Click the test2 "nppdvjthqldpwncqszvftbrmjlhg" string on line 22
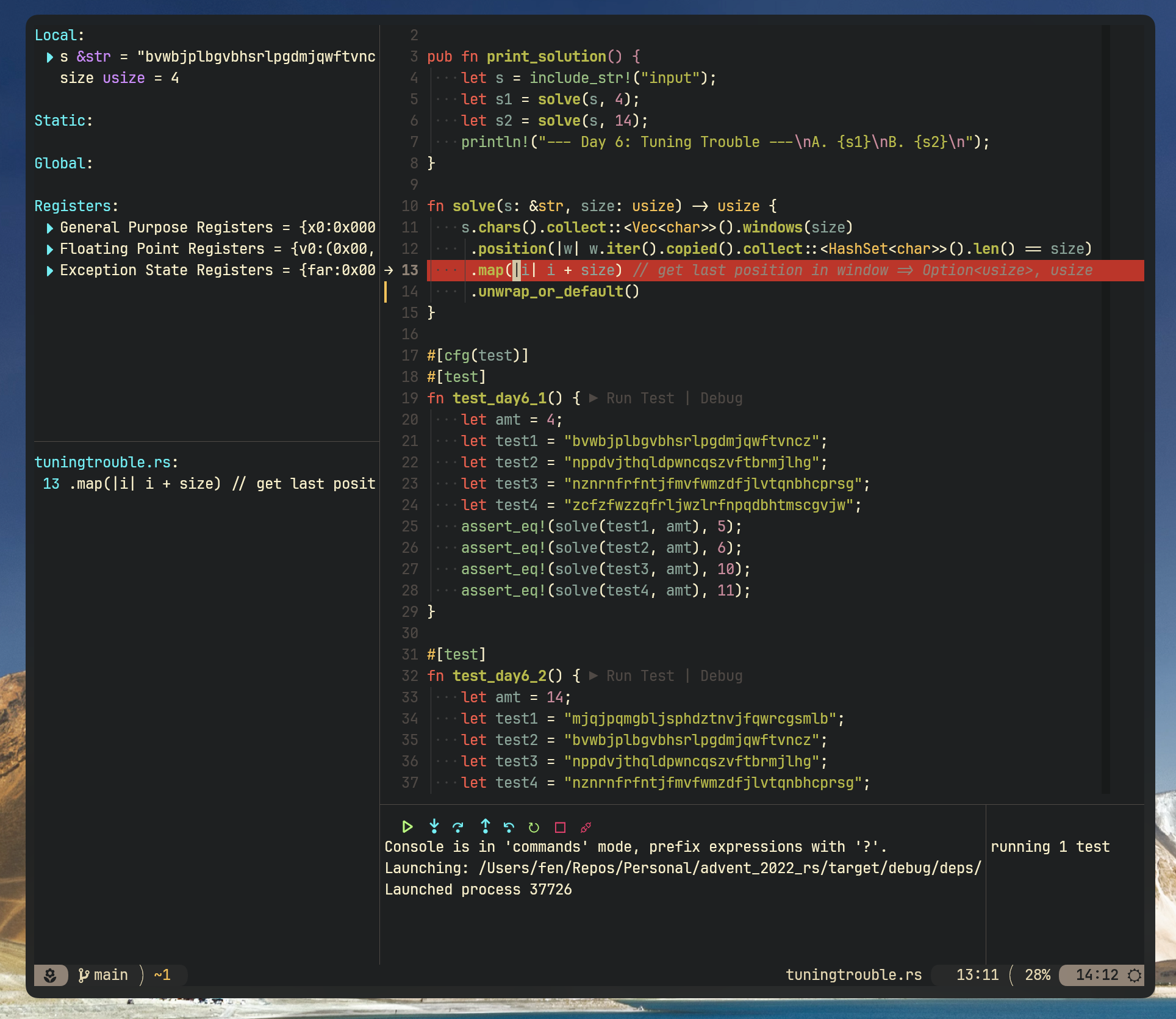1176x1019 pixels. click(x=691, y=463)
